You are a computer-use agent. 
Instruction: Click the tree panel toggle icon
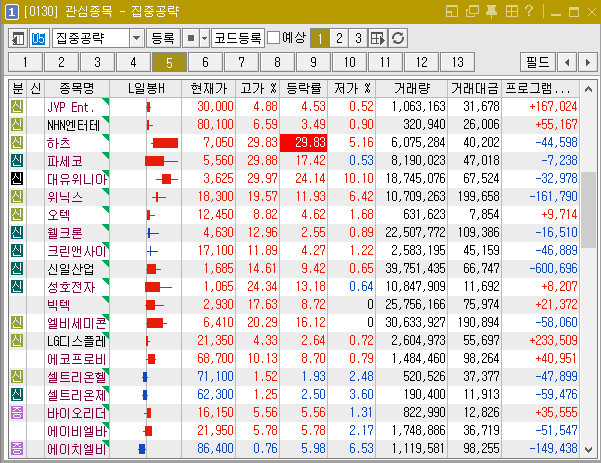pos(18,38)
